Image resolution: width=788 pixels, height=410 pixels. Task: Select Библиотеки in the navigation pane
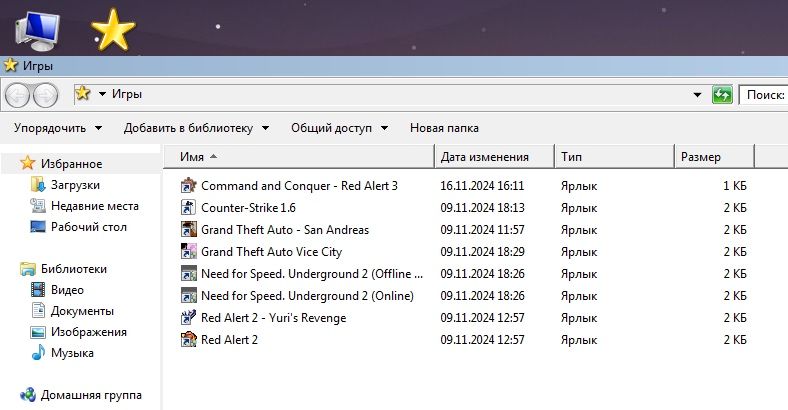pyautogui.click(x=74, y=269)
